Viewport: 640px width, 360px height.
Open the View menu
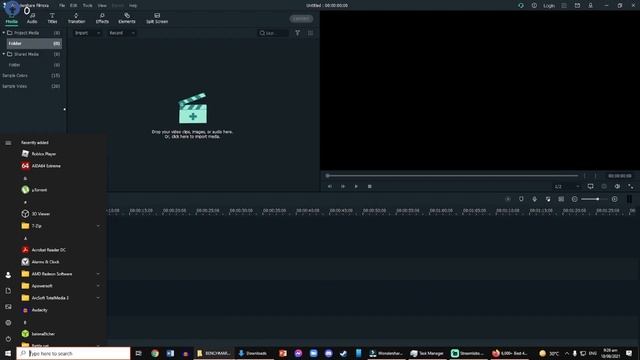(102, 6)
